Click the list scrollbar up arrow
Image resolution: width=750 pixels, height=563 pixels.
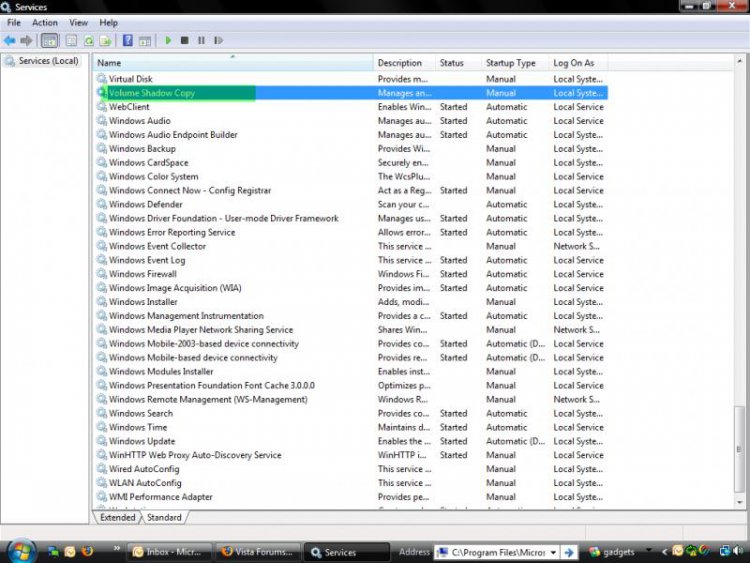(739, 61)
